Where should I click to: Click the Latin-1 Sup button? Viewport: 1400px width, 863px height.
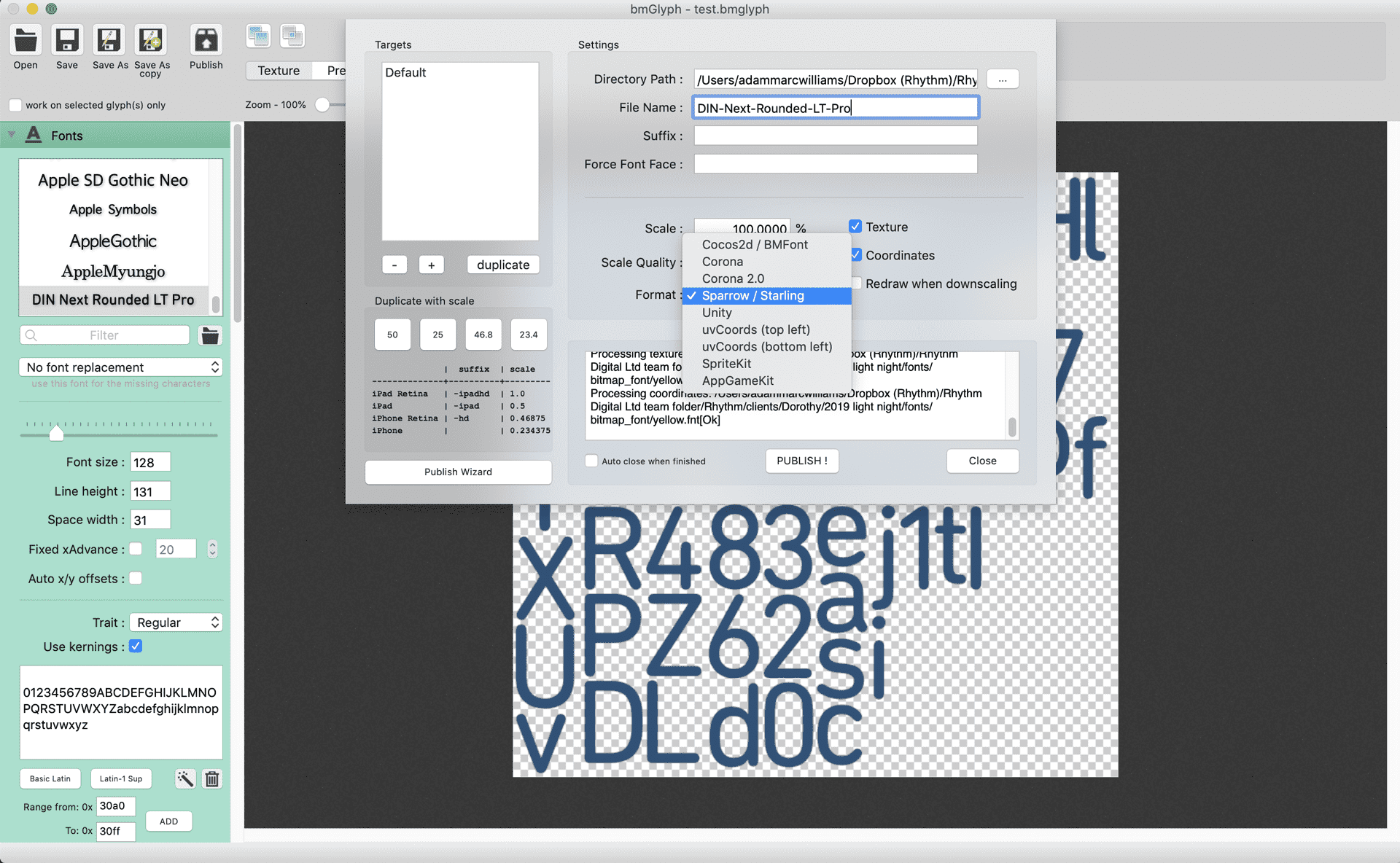tap(121, 778)
